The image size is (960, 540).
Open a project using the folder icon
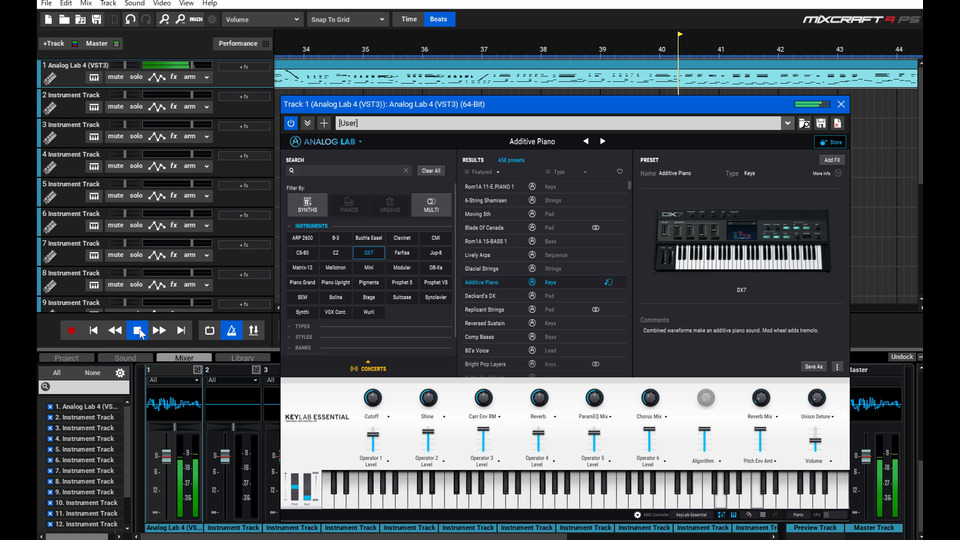64,20
